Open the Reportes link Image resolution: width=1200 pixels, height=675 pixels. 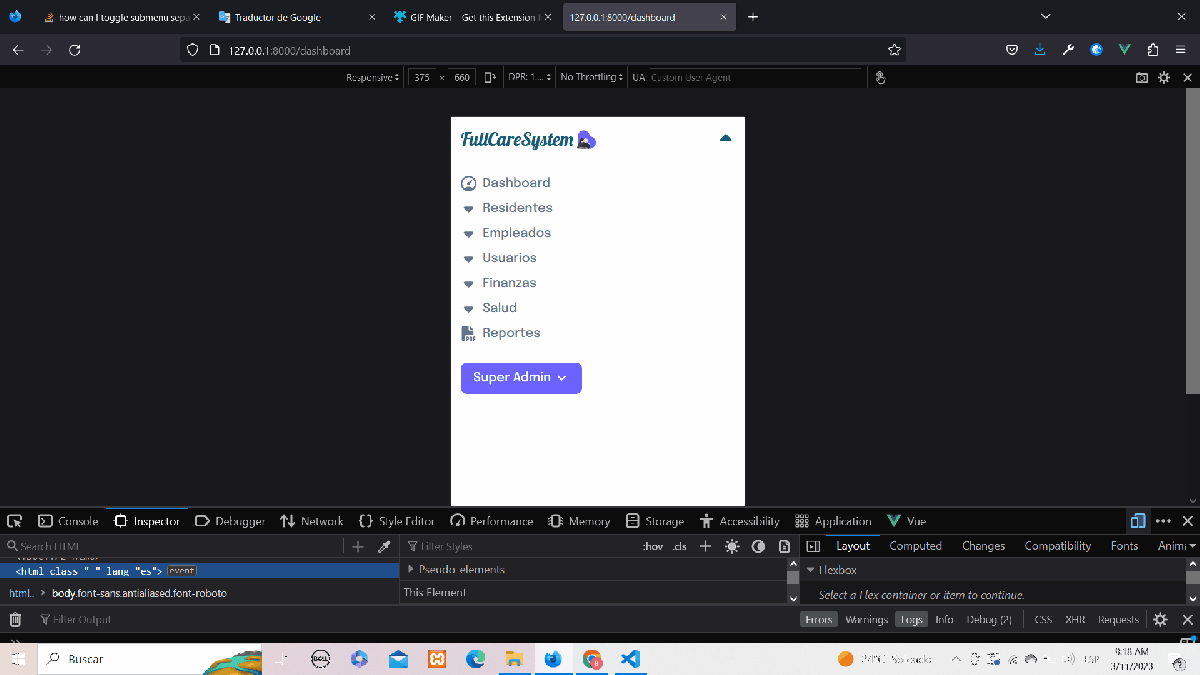[511, 333]
